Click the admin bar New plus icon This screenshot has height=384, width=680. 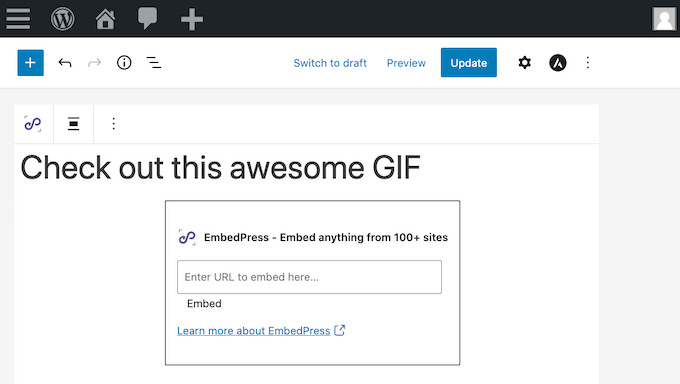point(192,20)
